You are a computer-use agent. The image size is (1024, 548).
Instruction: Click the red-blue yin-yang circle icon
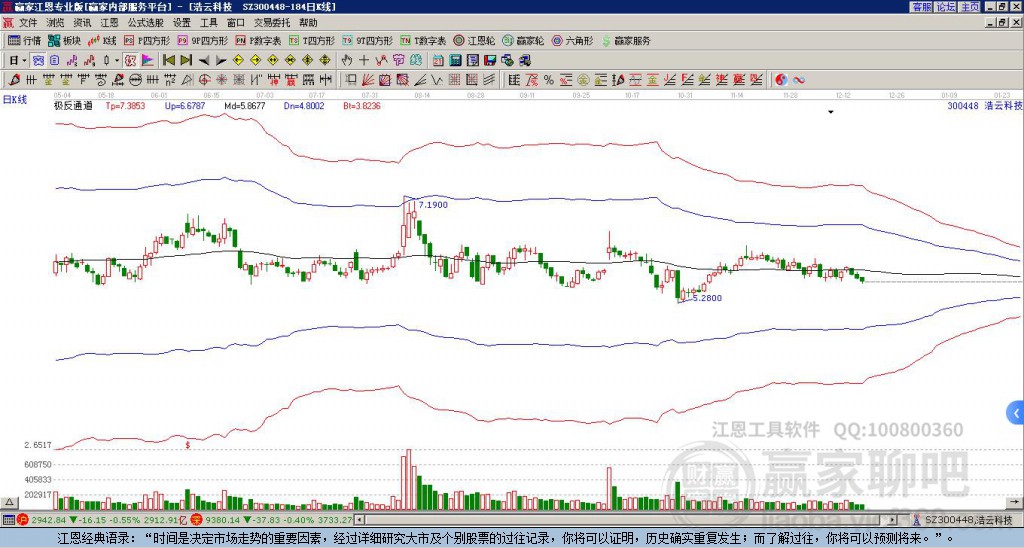781,80
